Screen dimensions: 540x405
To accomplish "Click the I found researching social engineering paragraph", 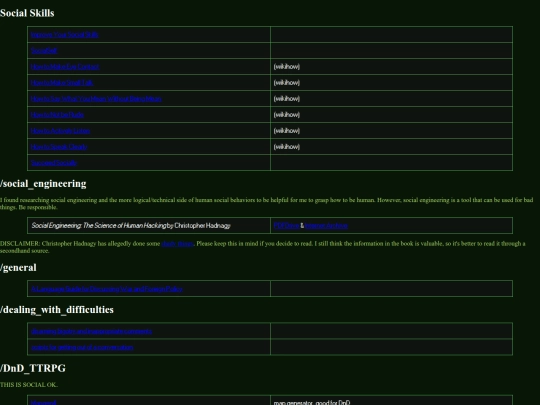I will [x=267, y=204].
